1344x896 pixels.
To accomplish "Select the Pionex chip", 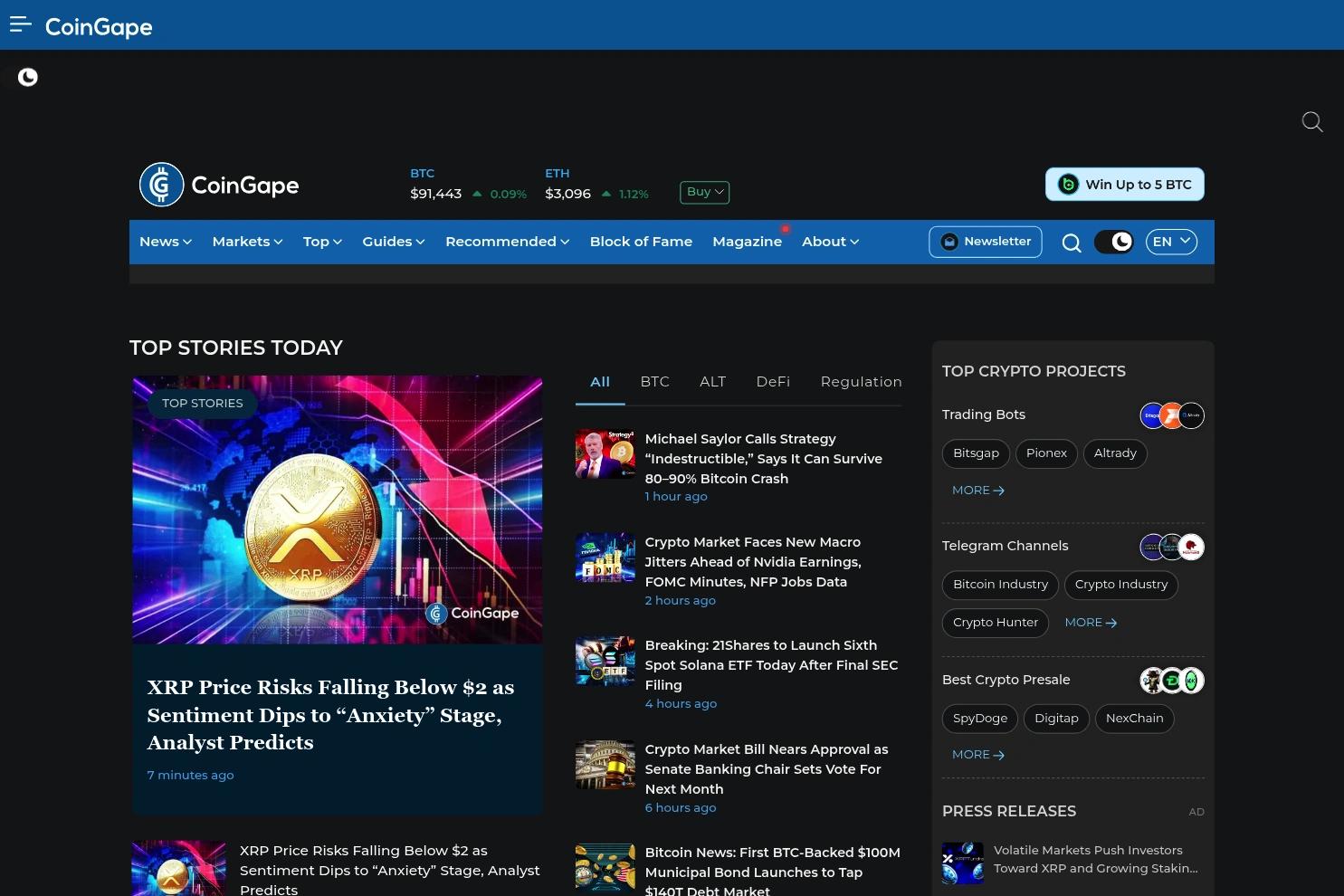I will coord(1046,453).
